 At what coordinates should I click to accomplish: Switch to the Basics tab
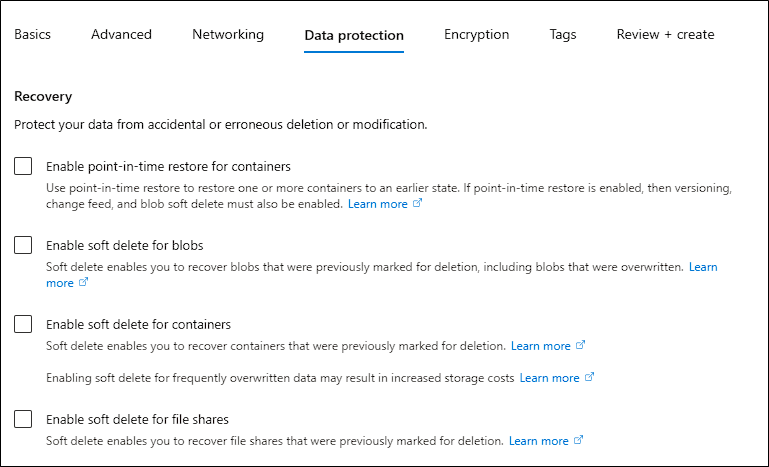point(32,34)
